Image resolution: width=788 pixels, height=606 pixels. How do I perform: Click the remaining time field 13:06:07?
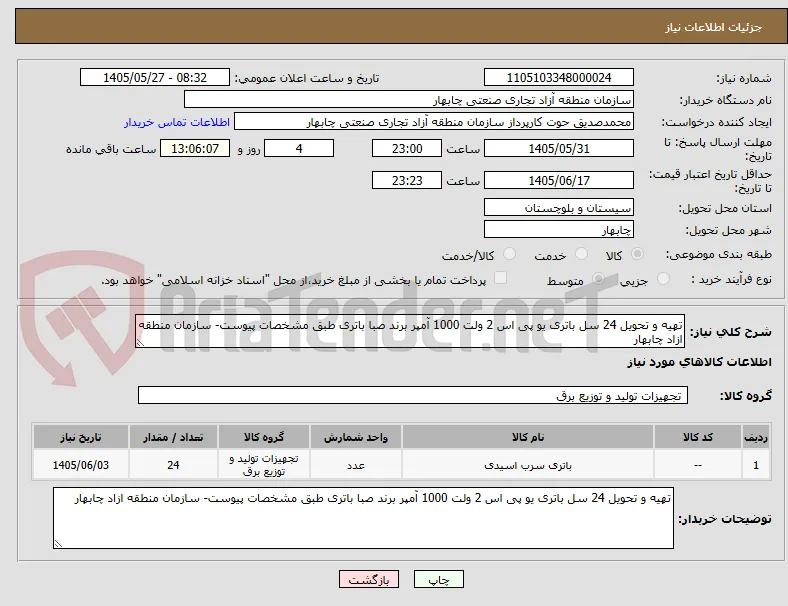point(195,148)
